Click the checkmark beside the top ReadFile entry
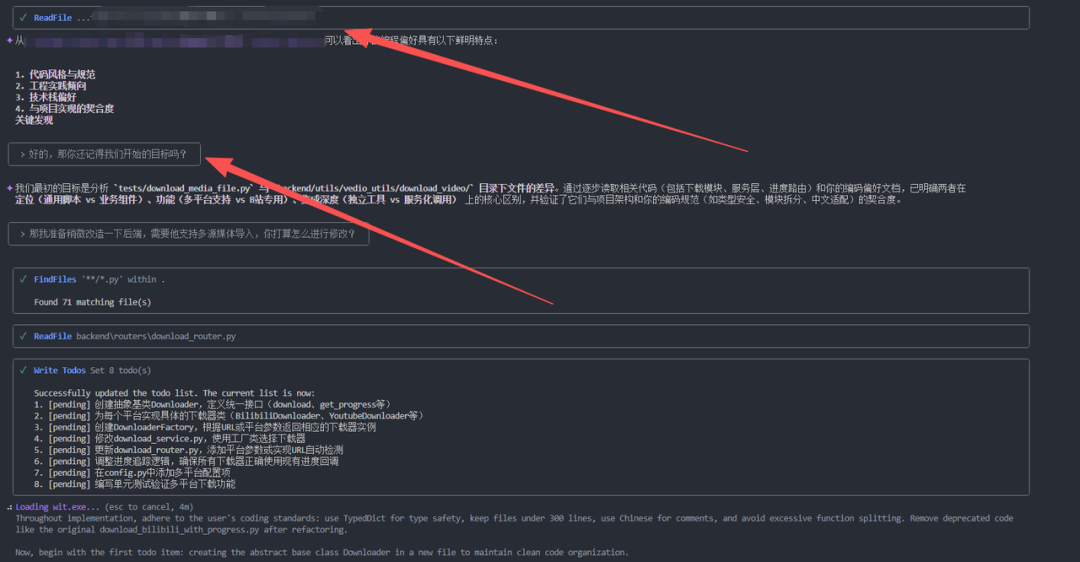 (24, 17)
